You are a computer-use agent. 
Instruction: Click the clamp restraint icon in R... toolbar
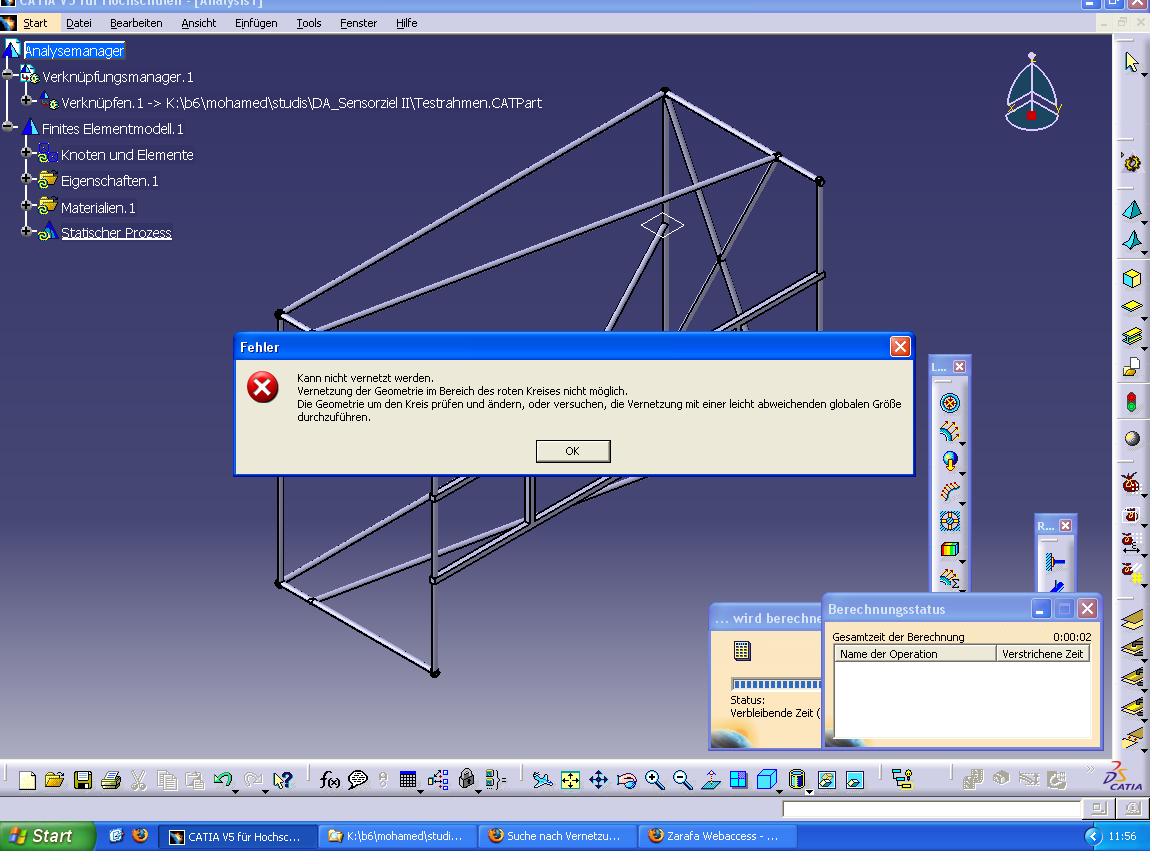pos(1055,562)
